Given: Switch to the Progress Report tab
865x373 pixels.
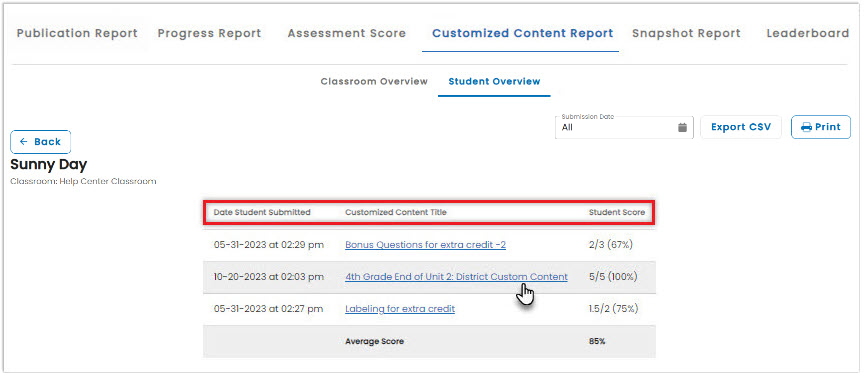Looking at the screenshot, I should click(209, 33).
